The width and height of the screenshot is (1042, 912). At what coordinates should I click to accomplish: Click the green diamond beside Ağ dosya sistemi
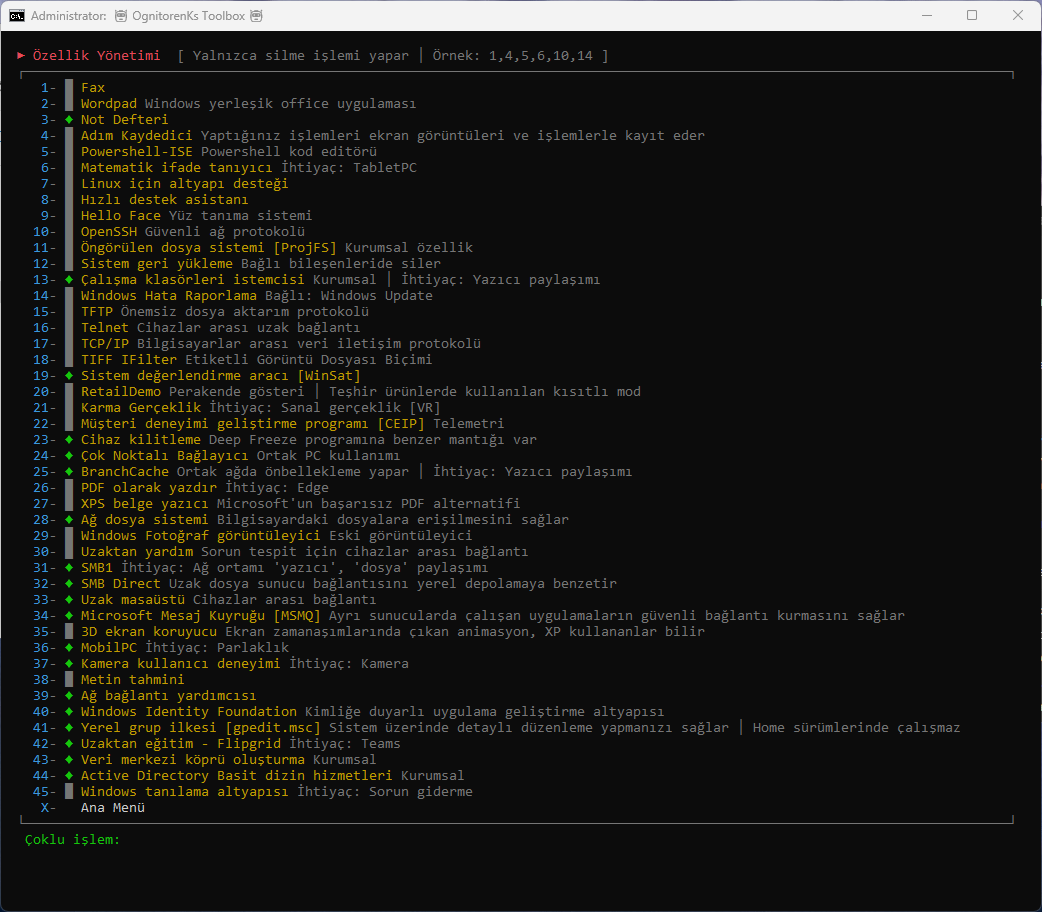69,520
